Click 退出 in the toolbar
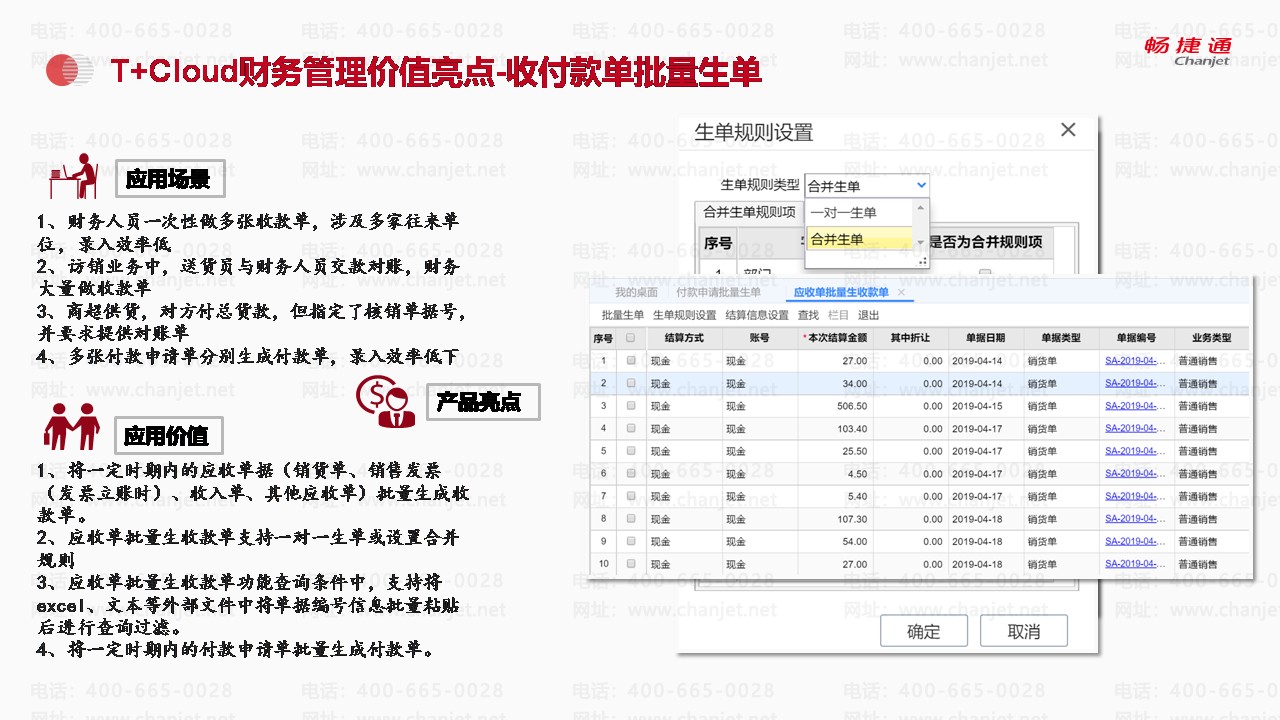 [869, 315]
